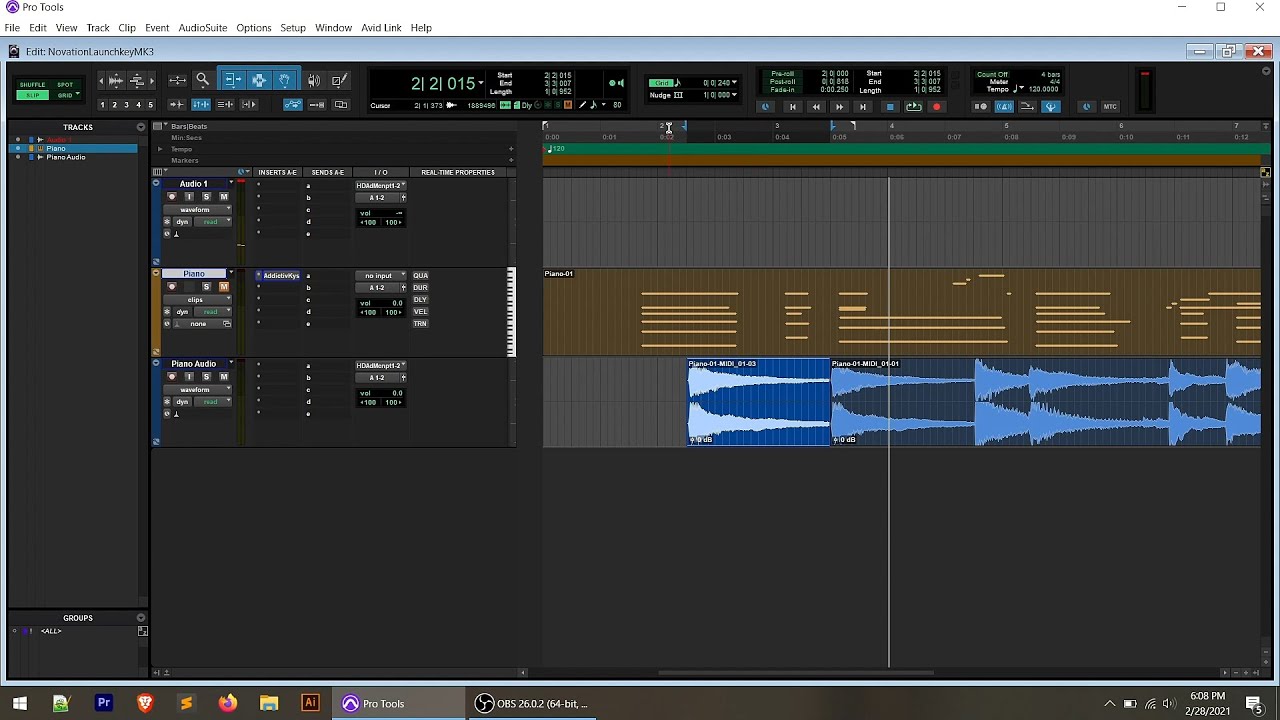Image resolution: width=1280 pixels, height=720 pixels.
Task: Open Adobe Illustrator from the taskbar
Action: pos(310,703)
